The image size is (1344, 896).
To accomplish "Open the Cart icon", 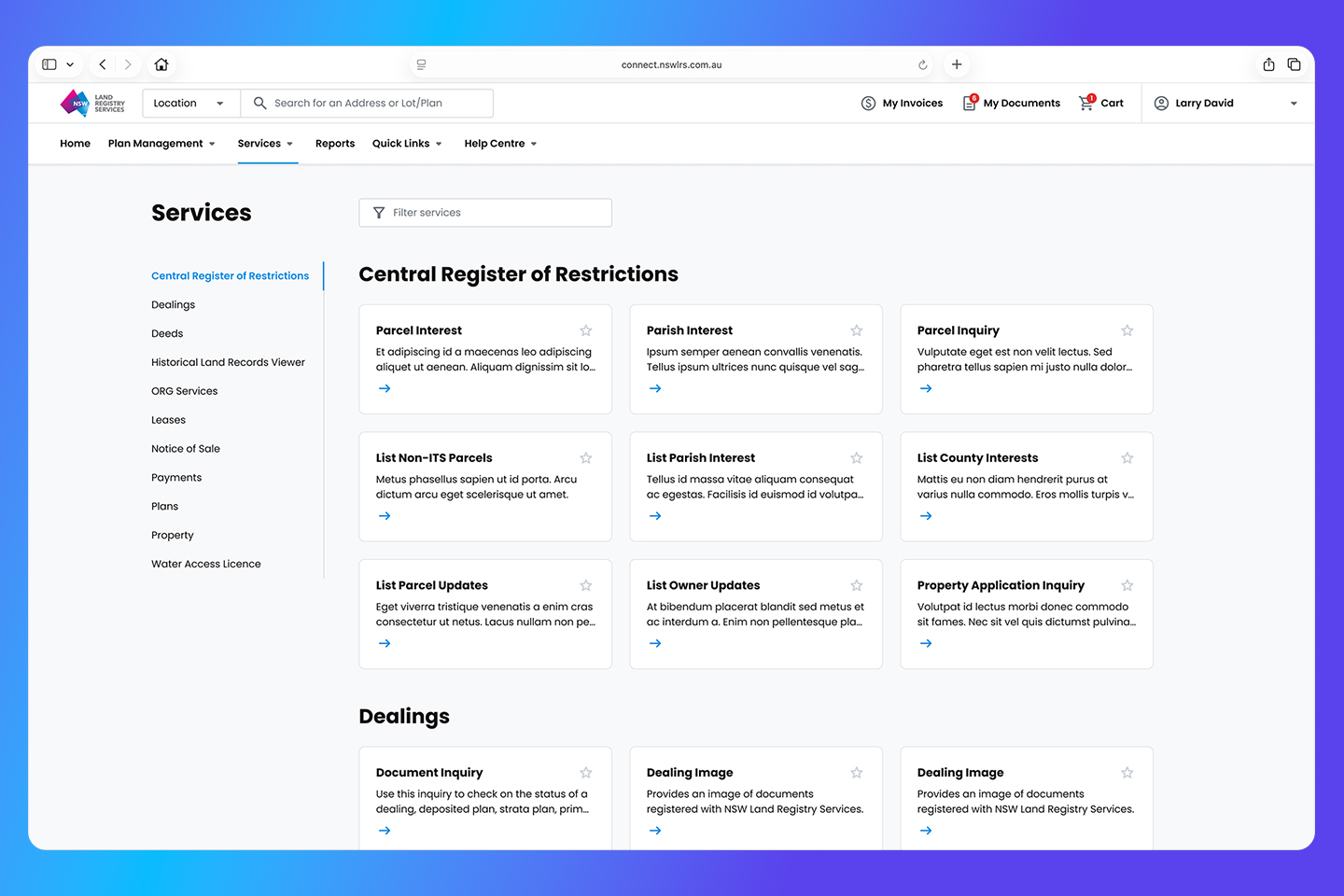I will (1086, 104).
